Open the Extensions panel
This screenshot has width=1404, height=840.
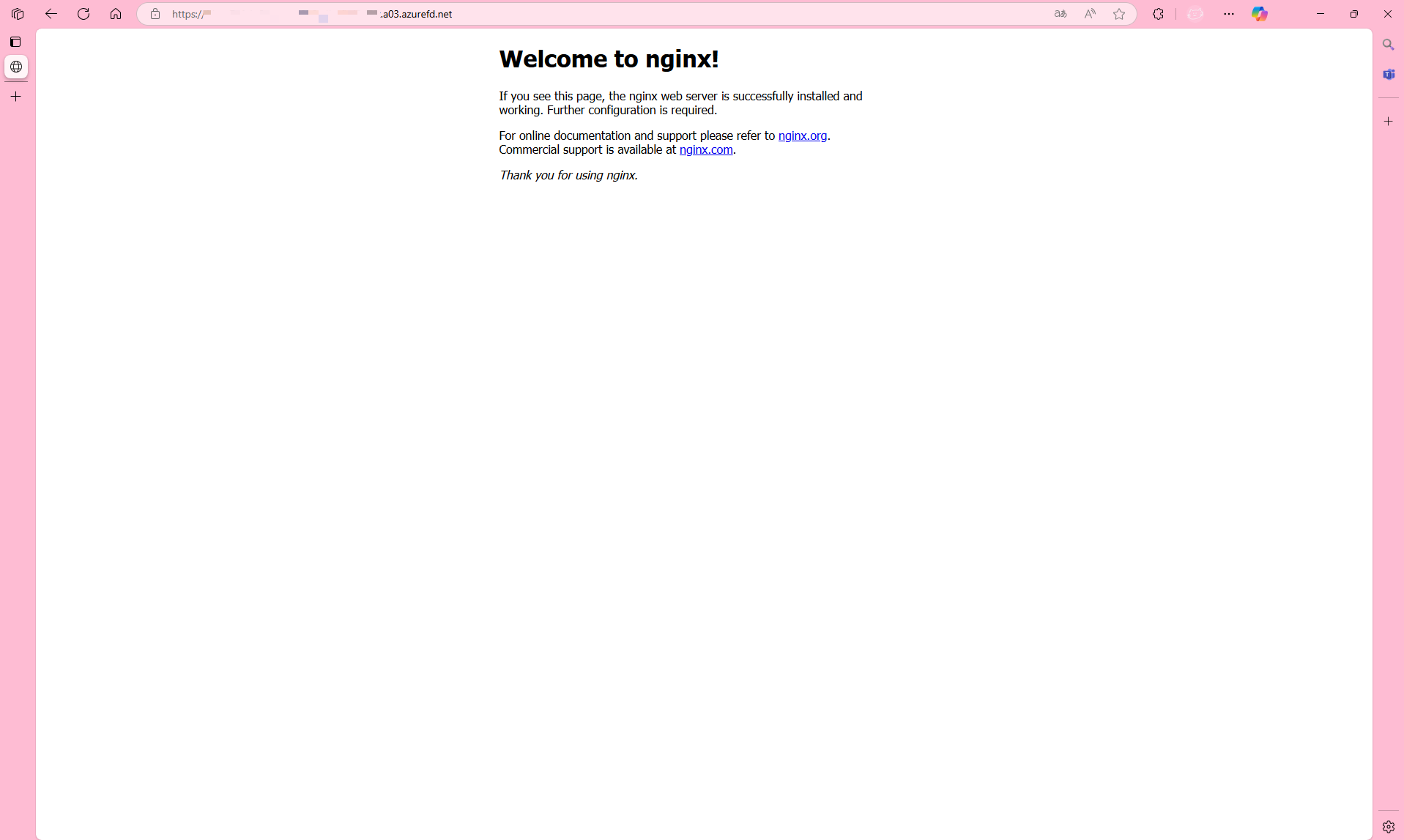tap(1158, 13)
